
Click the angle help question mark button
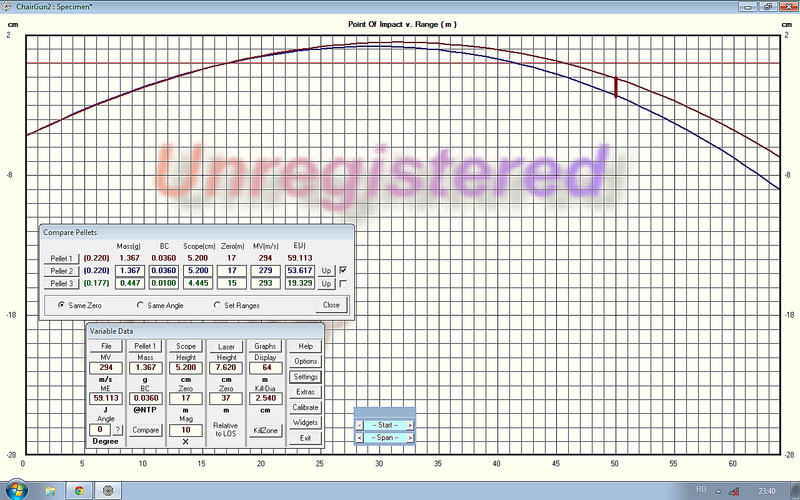pos(117,430)
